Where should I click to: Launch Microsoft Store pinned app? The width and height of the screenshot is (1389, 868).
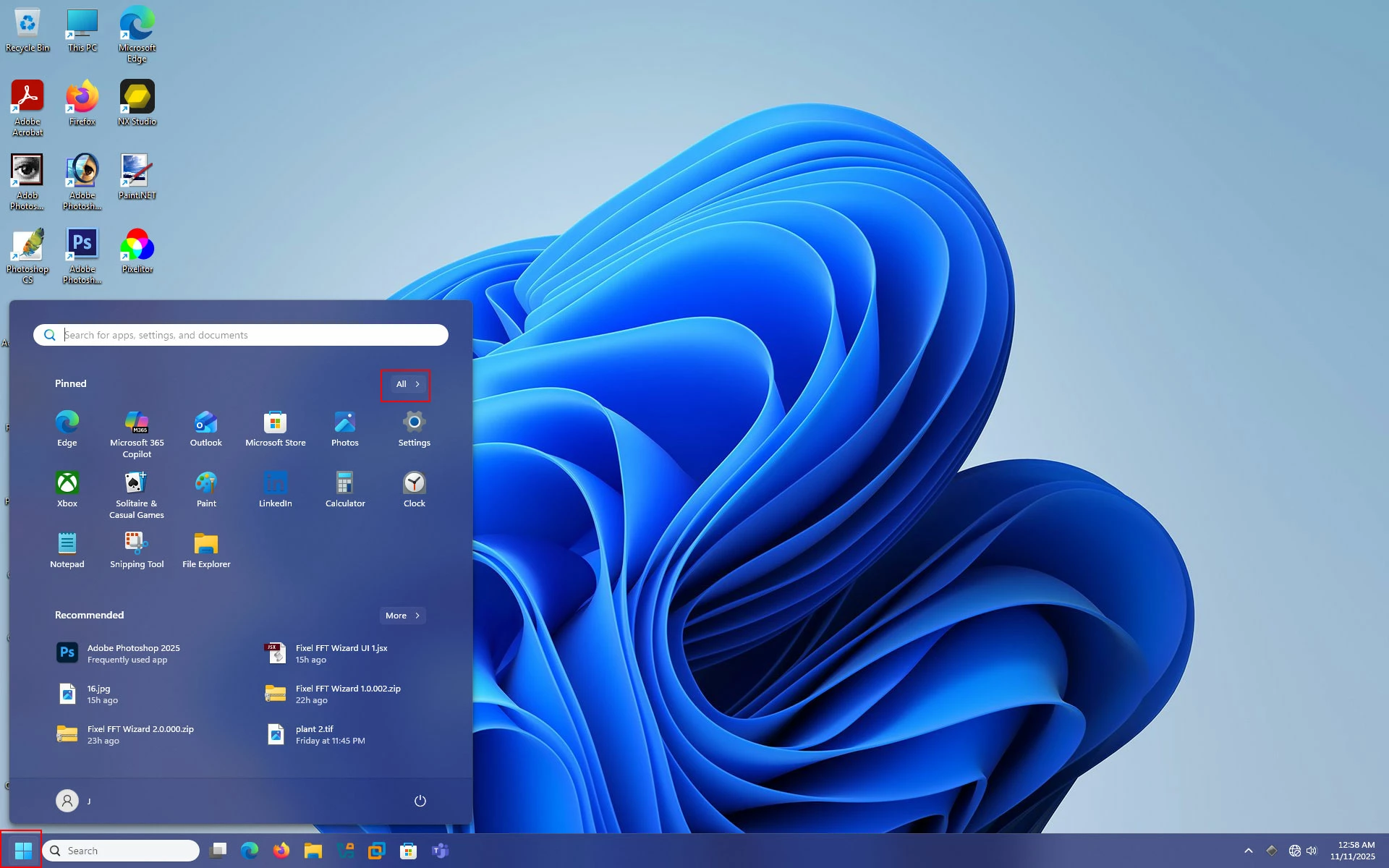click(x=275, y=429)
